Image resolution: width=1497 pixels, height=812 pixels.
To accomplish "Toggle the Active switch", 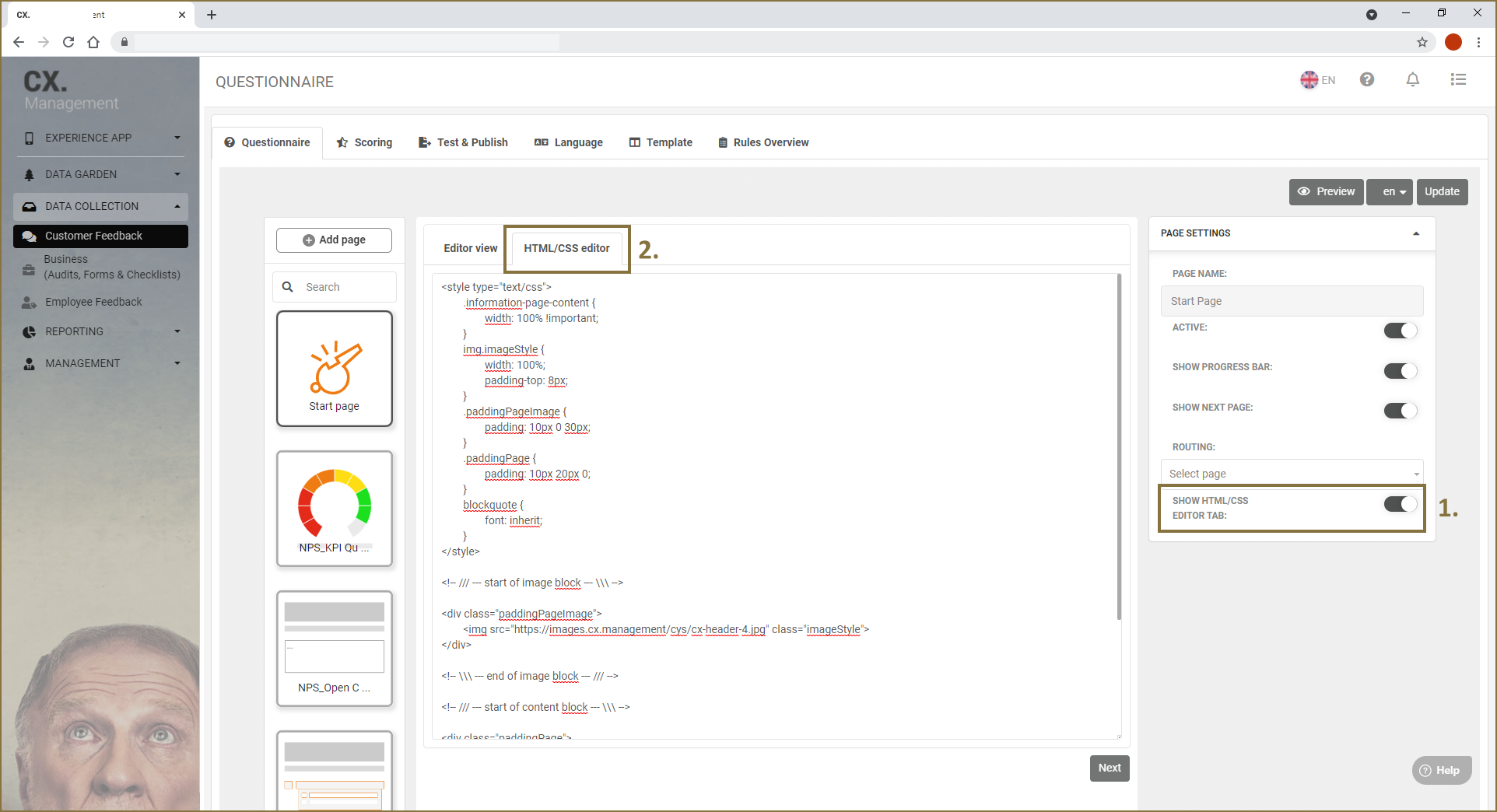I will point(1401,331).
